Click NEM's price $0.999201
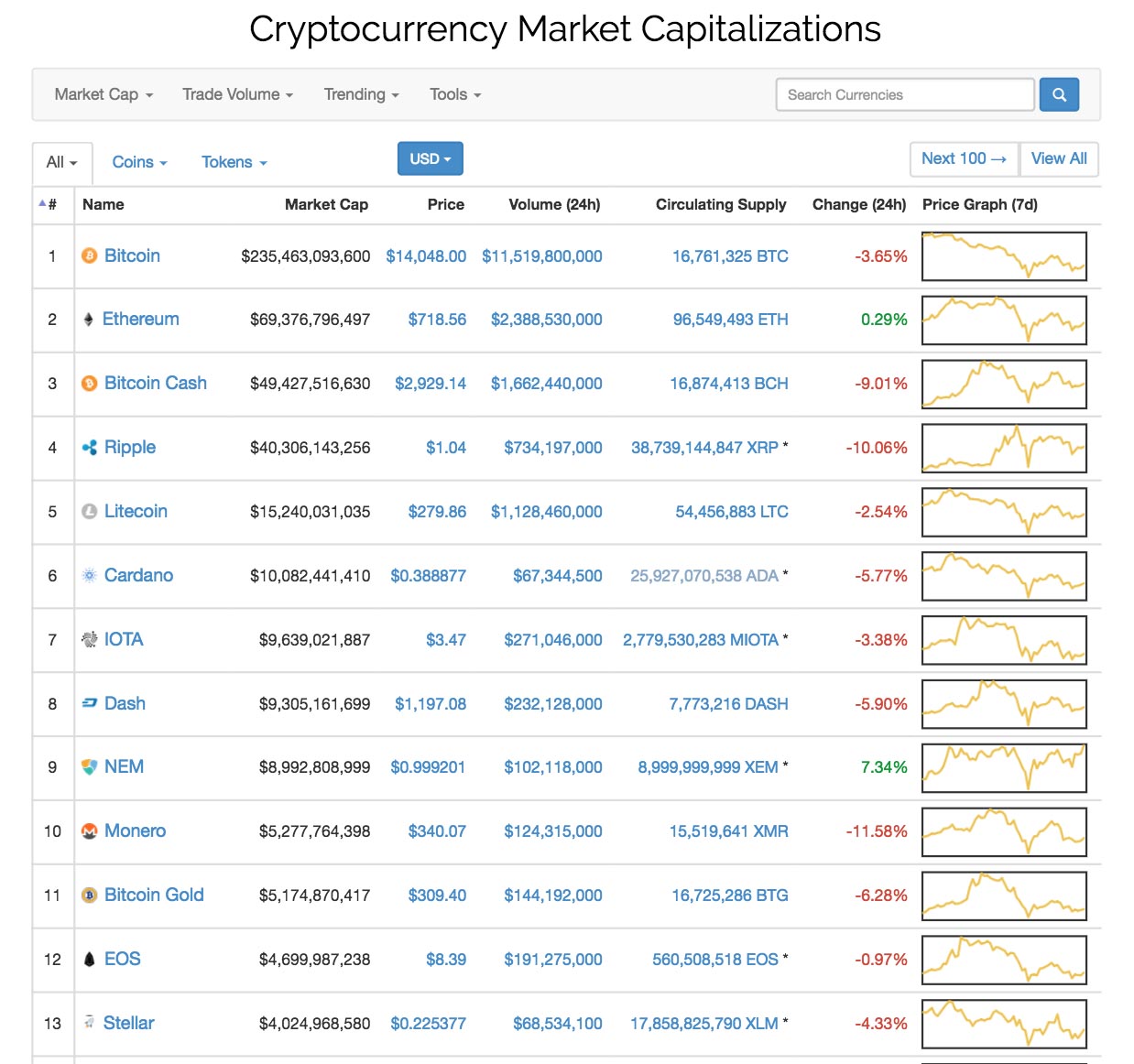This screenshot has height=1064, width=1134. pyautogui.click(x=428, y=767)
